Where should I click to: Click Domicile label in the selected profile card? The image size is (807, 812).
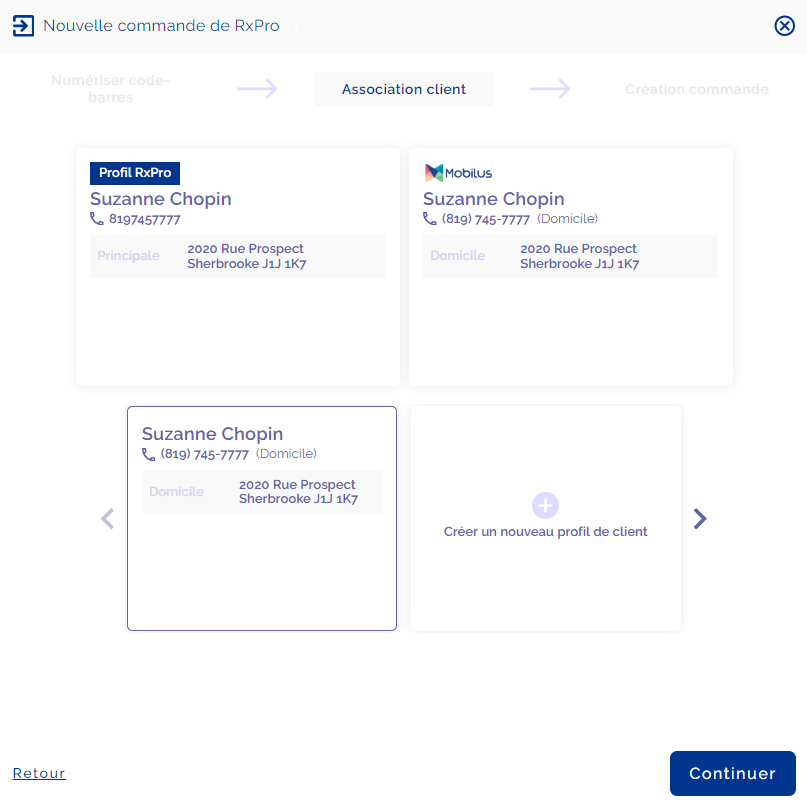click(x=176, y=491)
